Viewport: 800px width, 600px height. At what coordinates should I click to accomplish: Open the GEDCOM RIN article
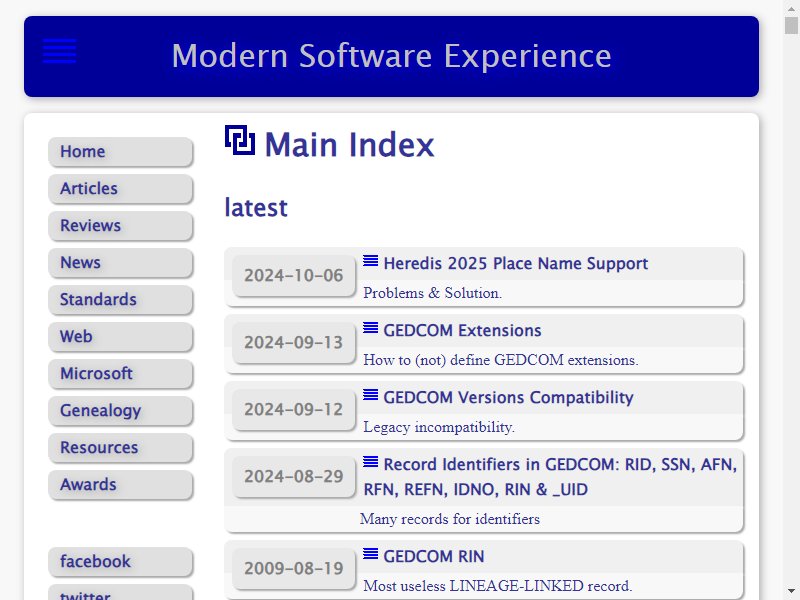point(434,556)
